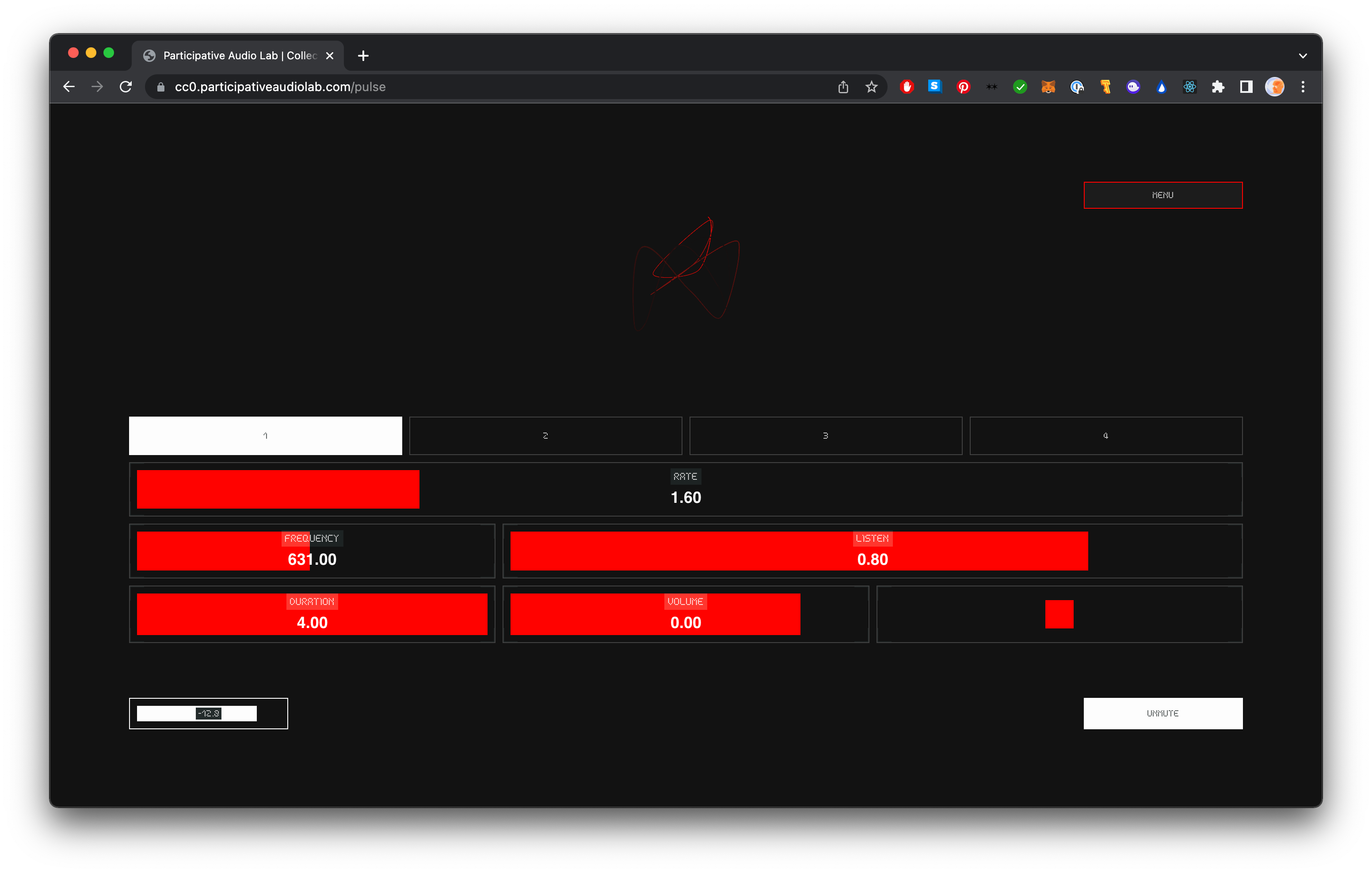Viewport: 1372px width, 873px height.
Task: Switch to pulse tab 2
Action: click(x=545, y=436)
